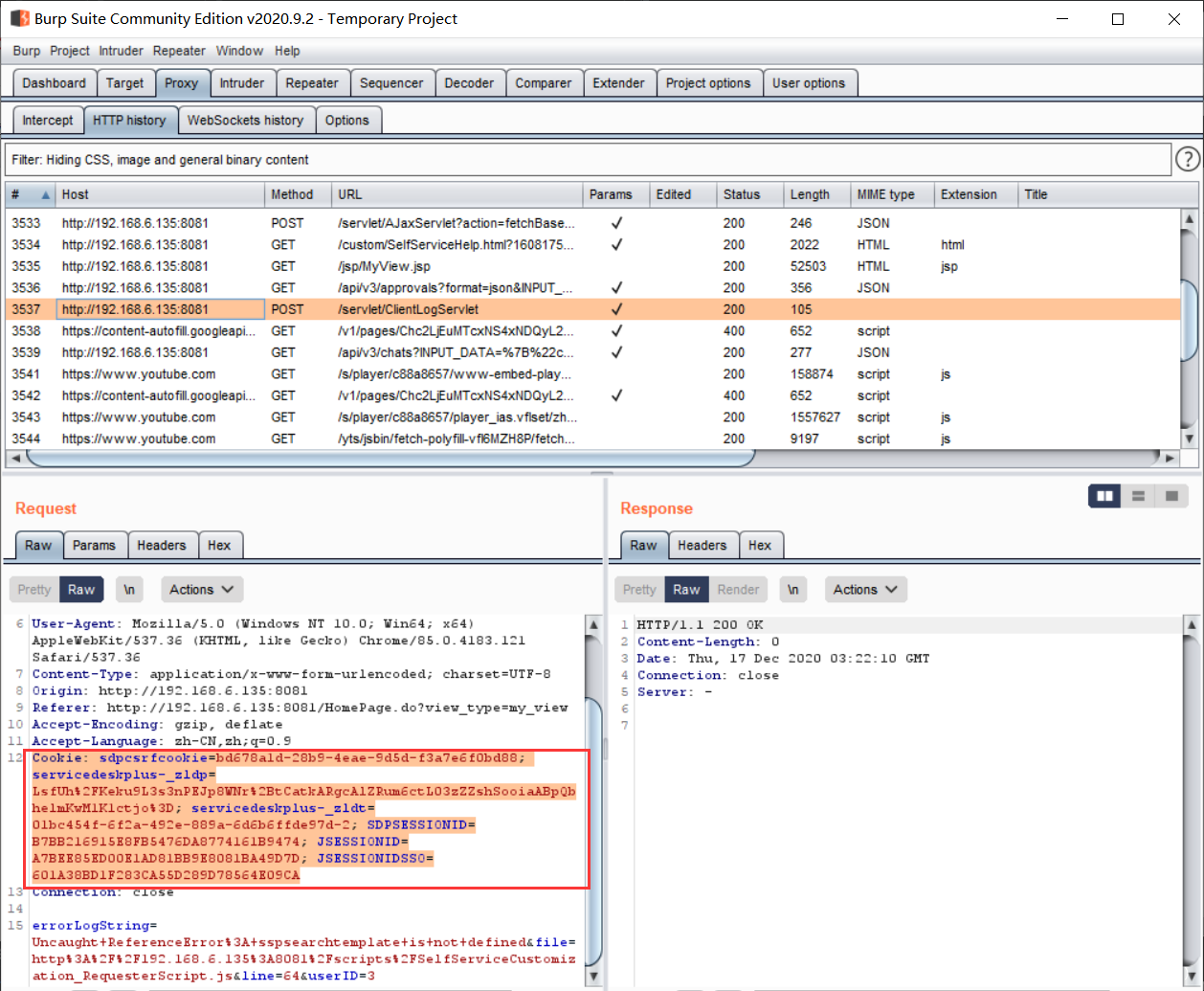The height and width of the screenshot is (991, 1204).
Task: Sort by the Host column header
Action: click(161, 194)
